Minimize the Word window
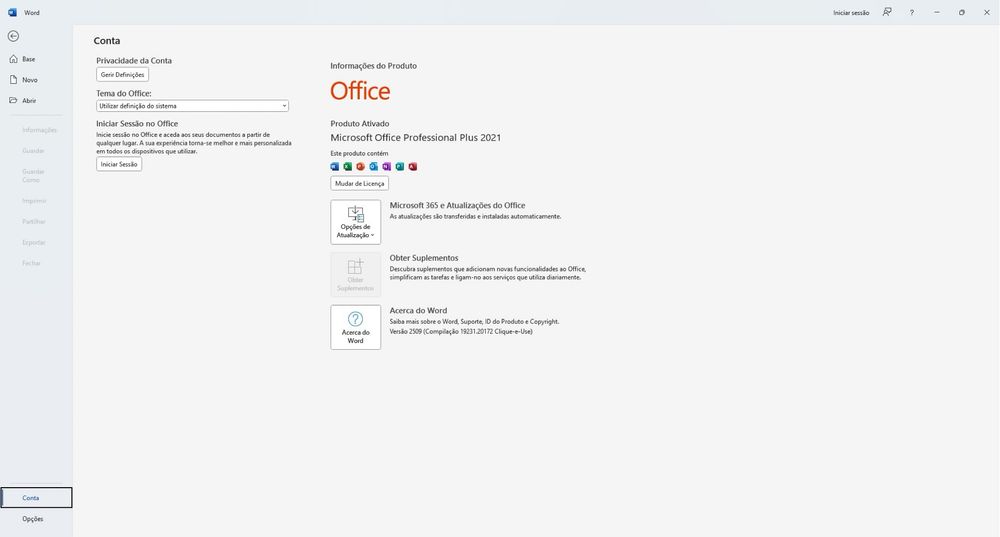Viewport: 1000px width, 537px height. [937, 12]
